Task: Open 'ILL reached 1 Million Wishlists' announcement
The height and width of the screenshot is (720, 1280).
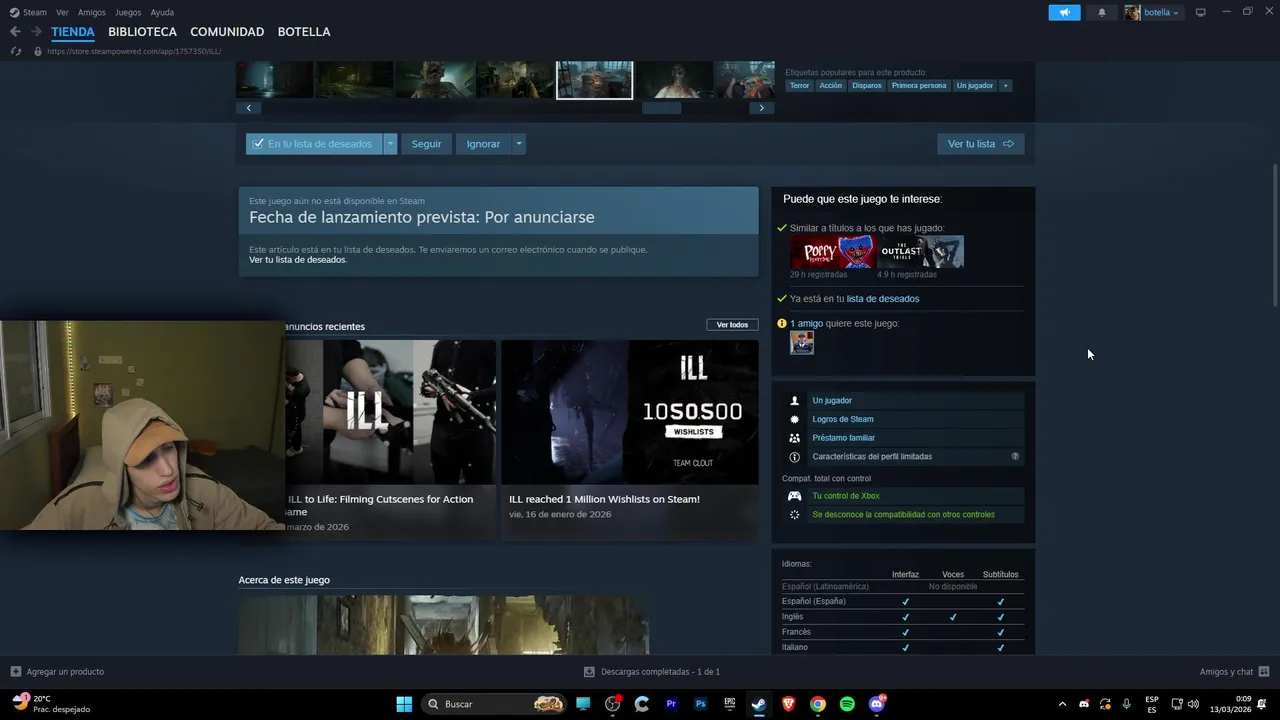Action: click(630, 440)
